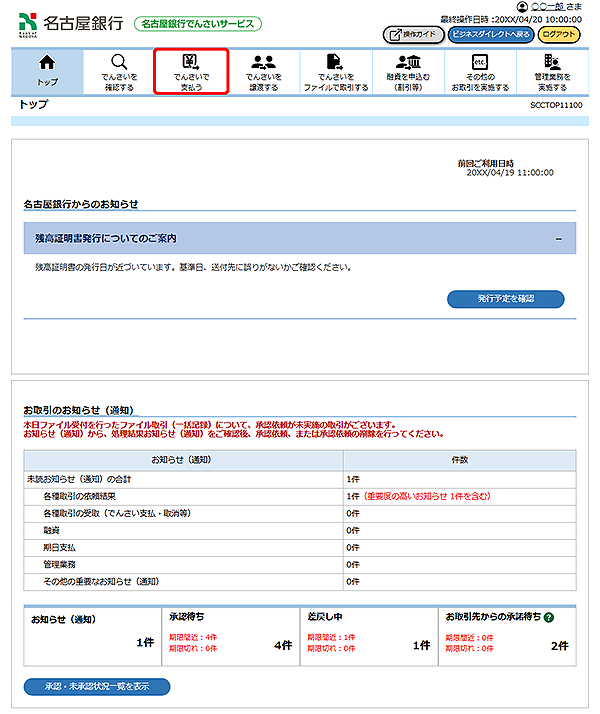Click the yellow ログアウト button
Viewport: 600px width, 714px height.
click(x=559, y=34)
